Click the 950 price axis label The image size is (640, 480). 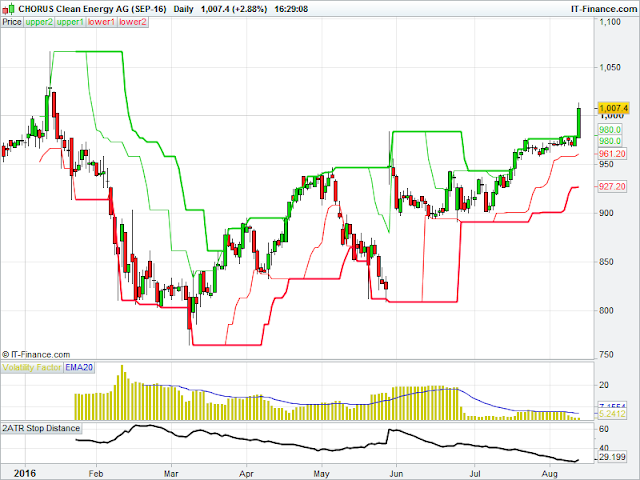pos(606,164)
